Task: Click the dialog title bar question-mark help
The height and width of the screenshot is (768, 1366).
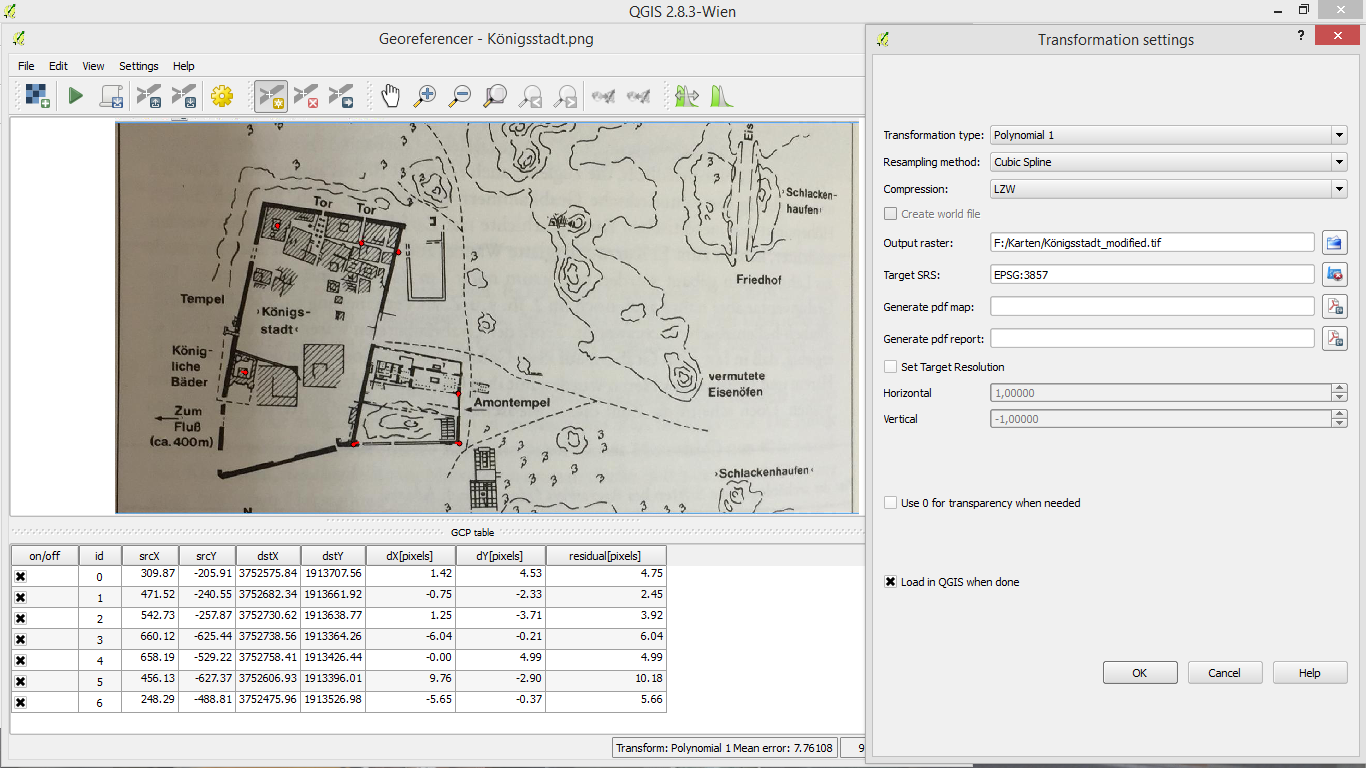Action: pos(1300,35)
